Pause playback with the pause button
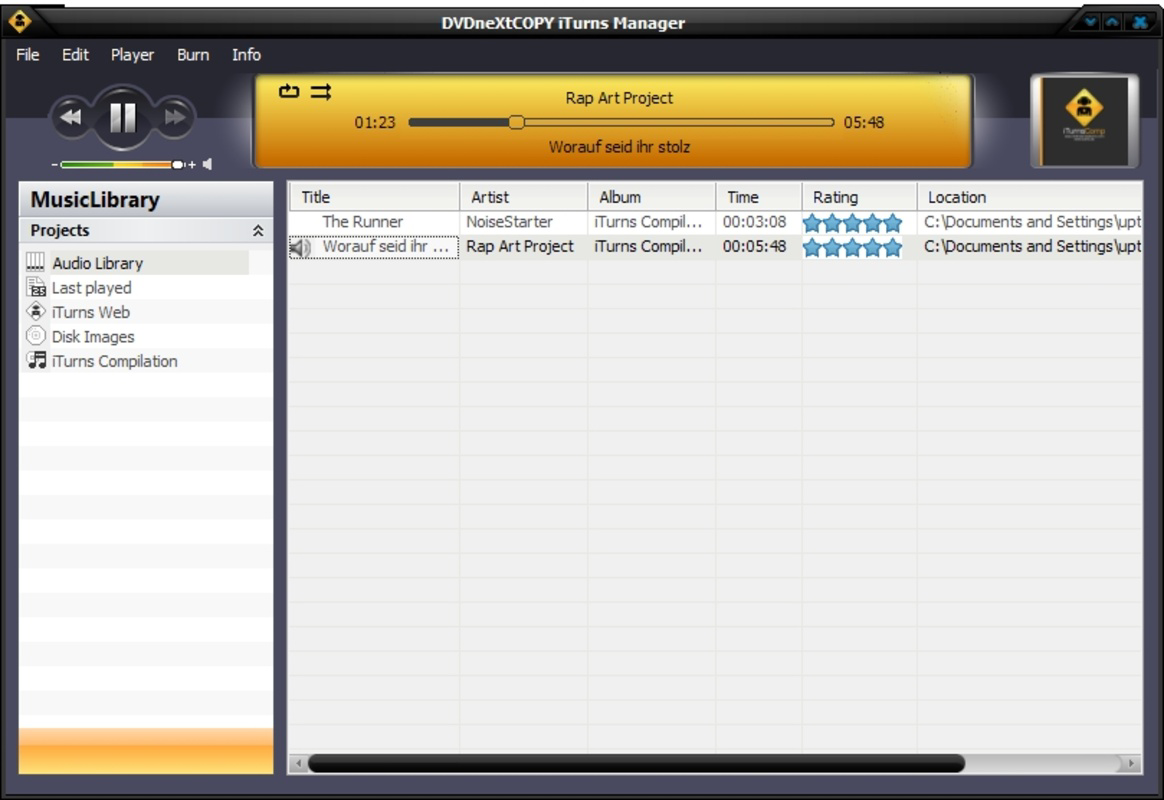Image resolution: width=1164 pixels, height=800 pixels. click(x=122, y=117)
